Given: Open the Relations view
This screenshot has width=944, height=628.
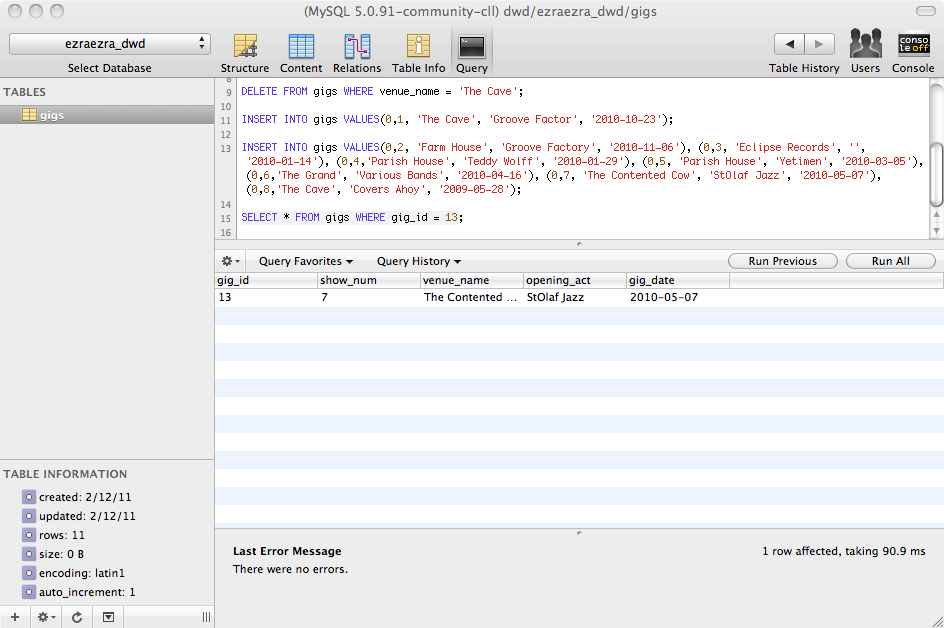Looking at the screenshot, I should pos(357,53).
